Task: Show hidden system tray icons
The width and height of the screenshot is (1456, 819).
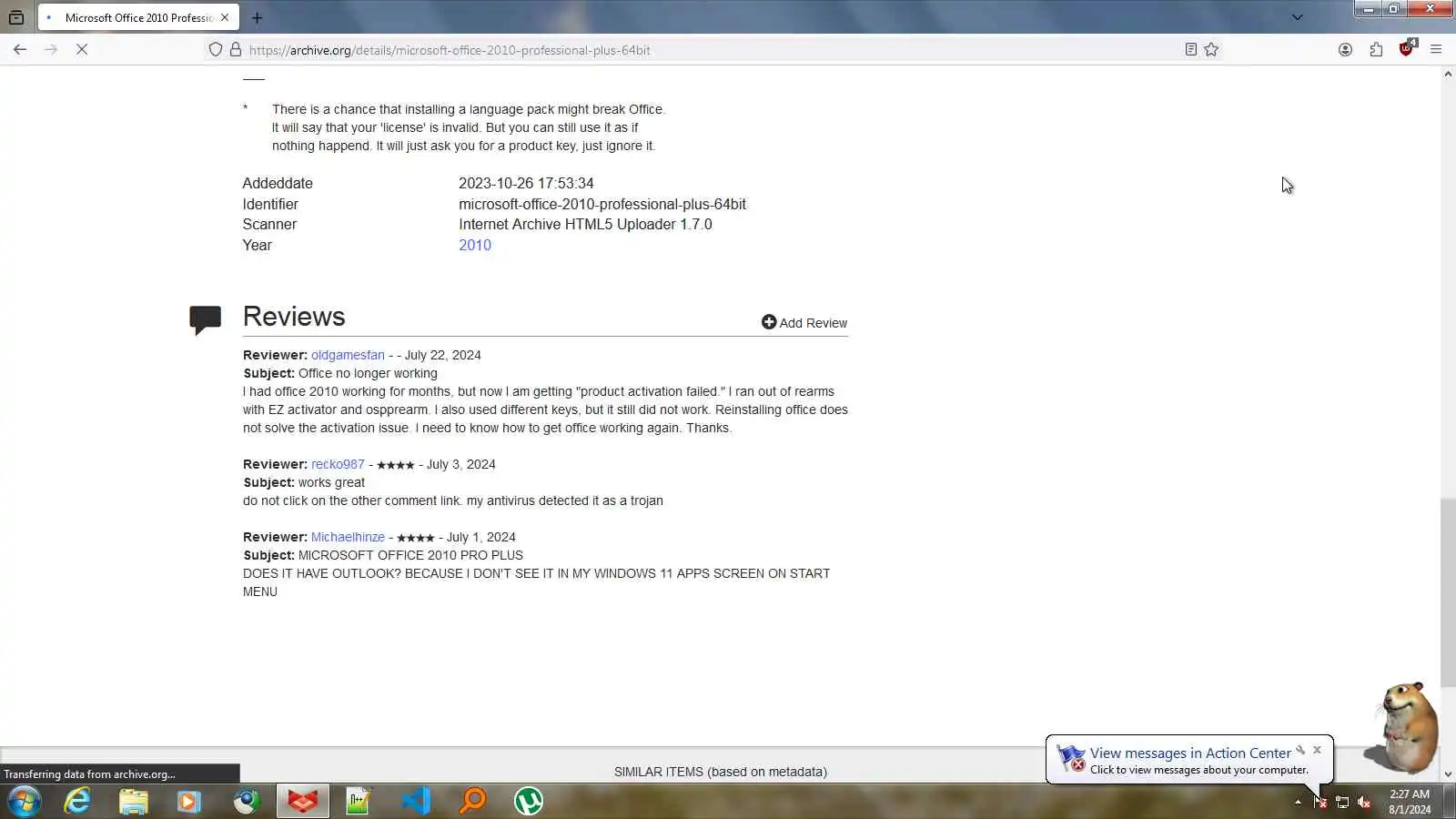Action: (x=1298, y=802)
